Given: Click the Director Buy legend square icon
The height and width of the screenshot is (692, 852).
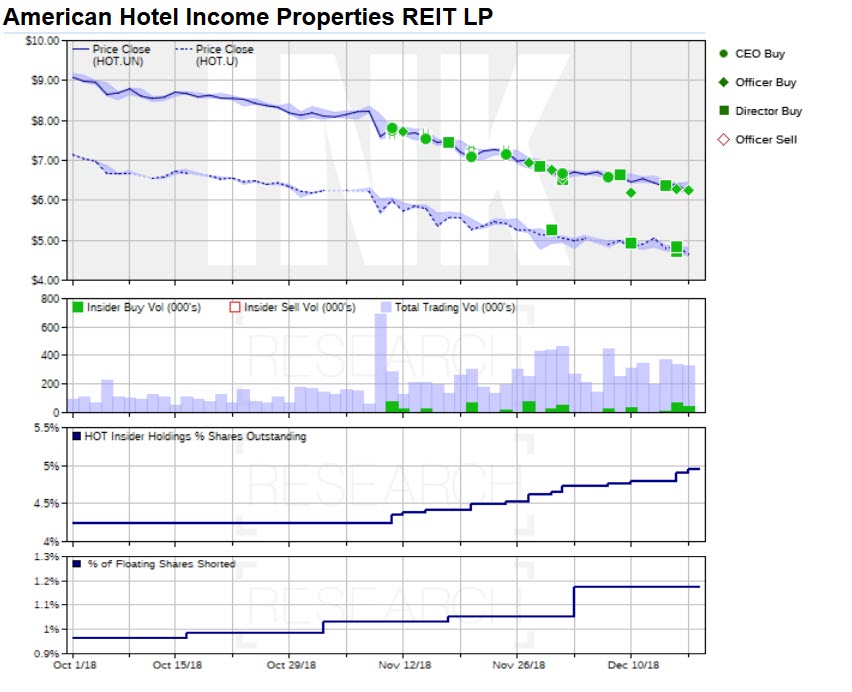Looking at the screenshot, I should 723,110.
